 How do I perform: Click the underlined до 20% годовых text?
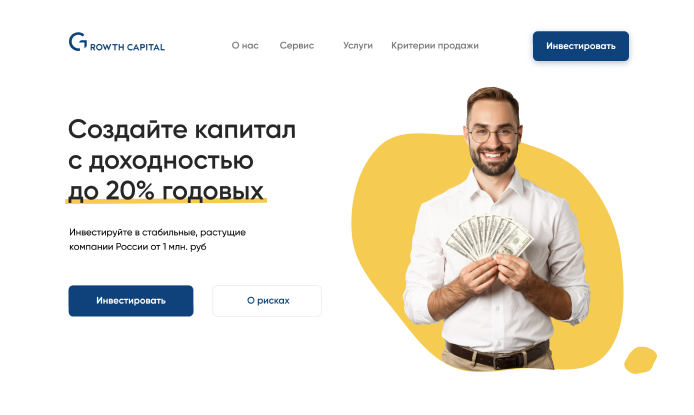[166, 191]
